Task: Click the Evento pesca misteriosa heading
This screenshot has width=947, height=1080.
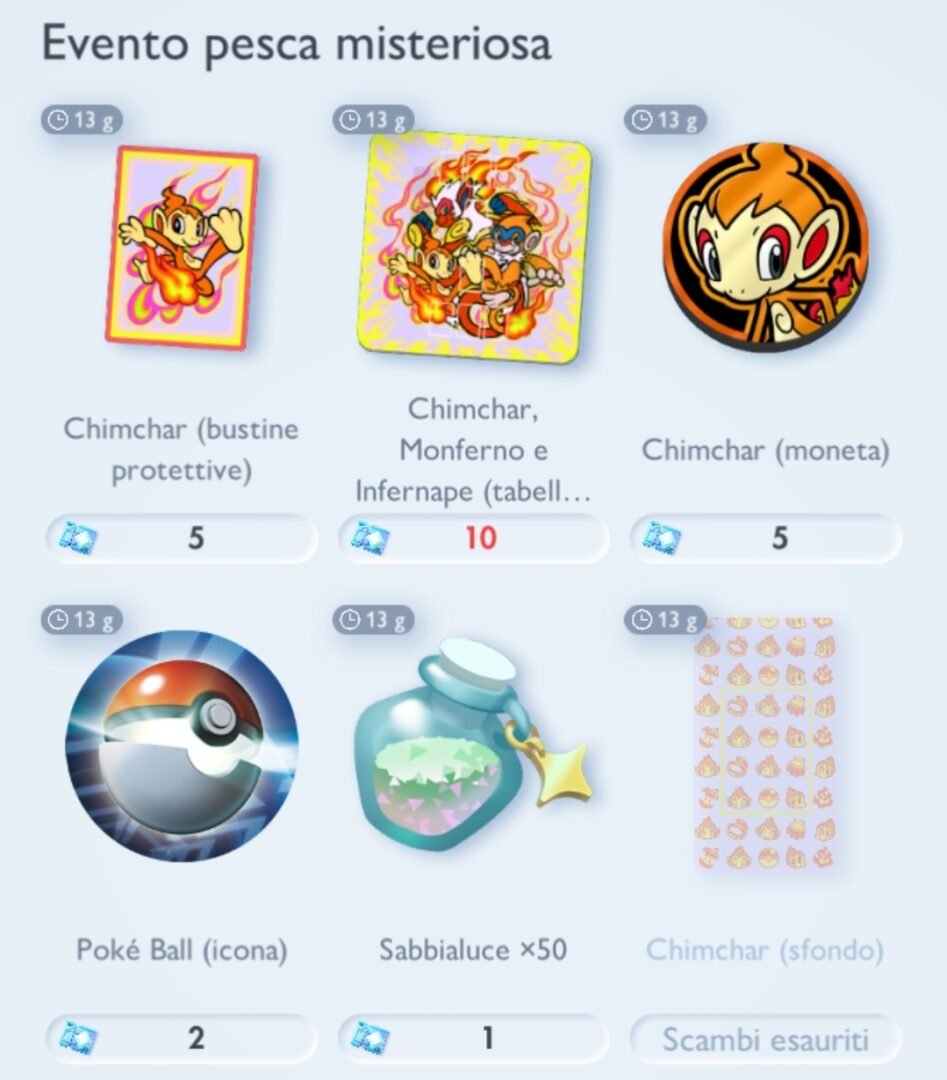Action: (296, 44)
